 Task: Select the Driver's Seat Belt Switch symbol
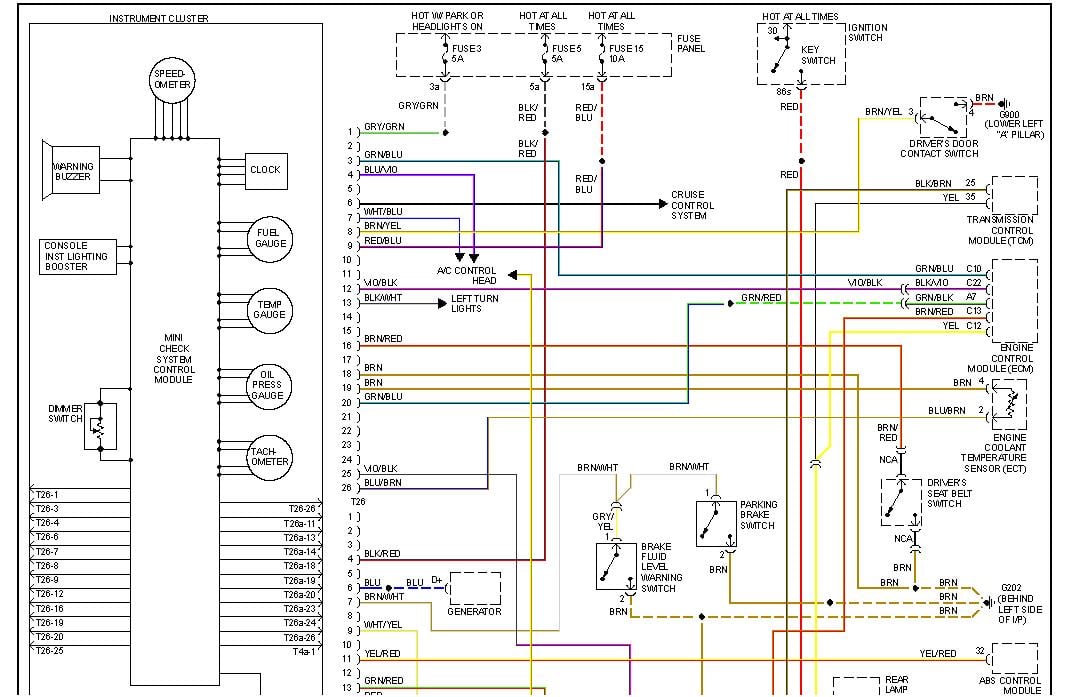901,502
